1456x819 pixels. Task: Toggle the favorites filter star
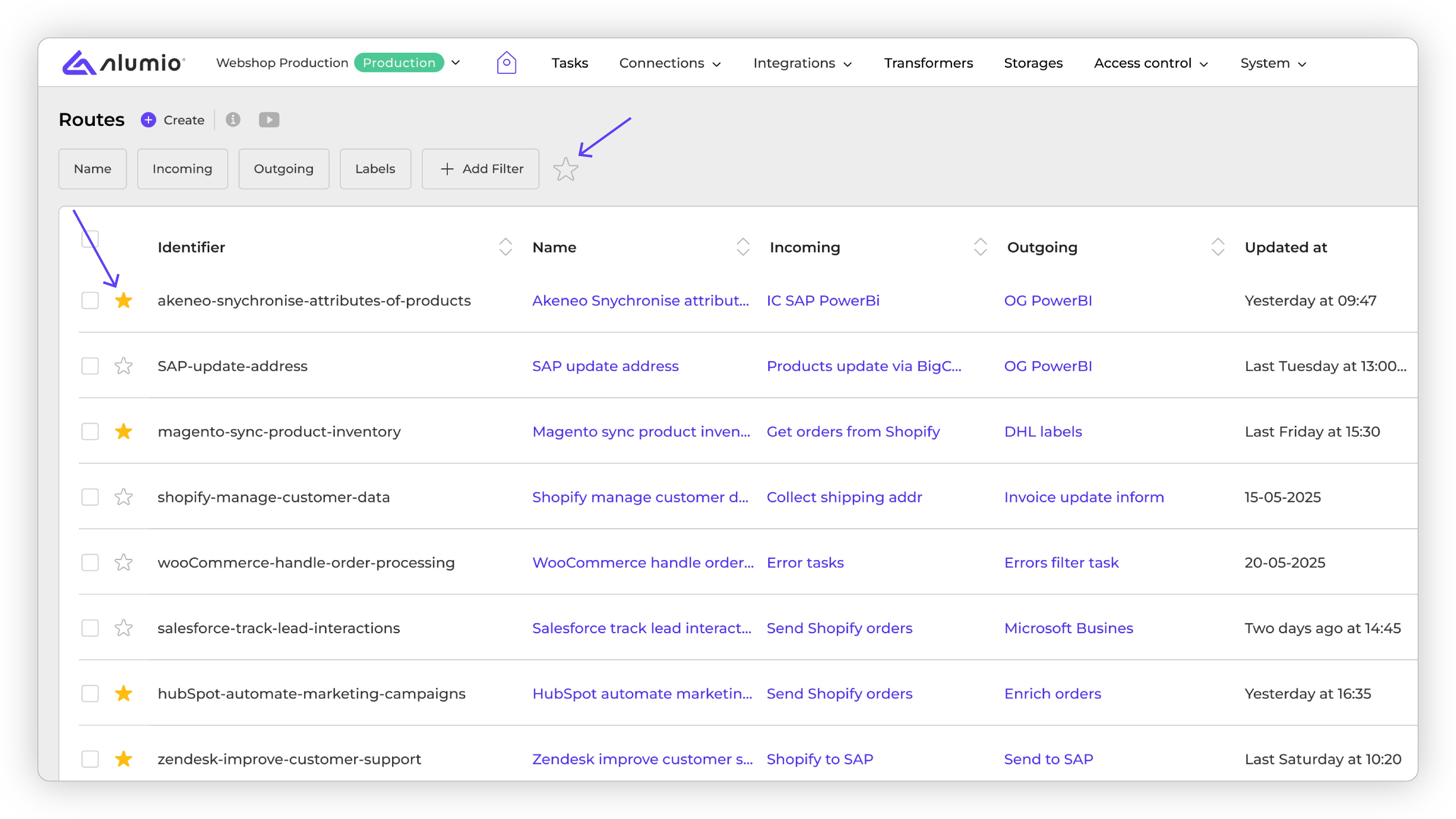tap(565, 169)
